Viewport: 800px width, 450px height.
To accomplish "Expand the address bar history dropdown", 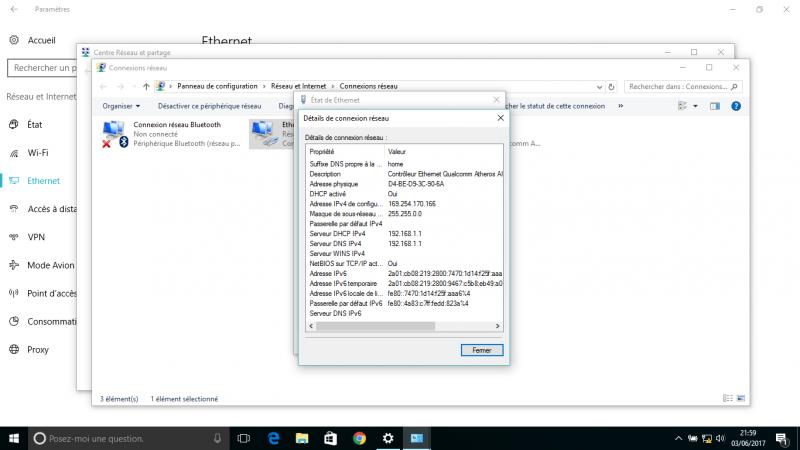I will 599,87.
